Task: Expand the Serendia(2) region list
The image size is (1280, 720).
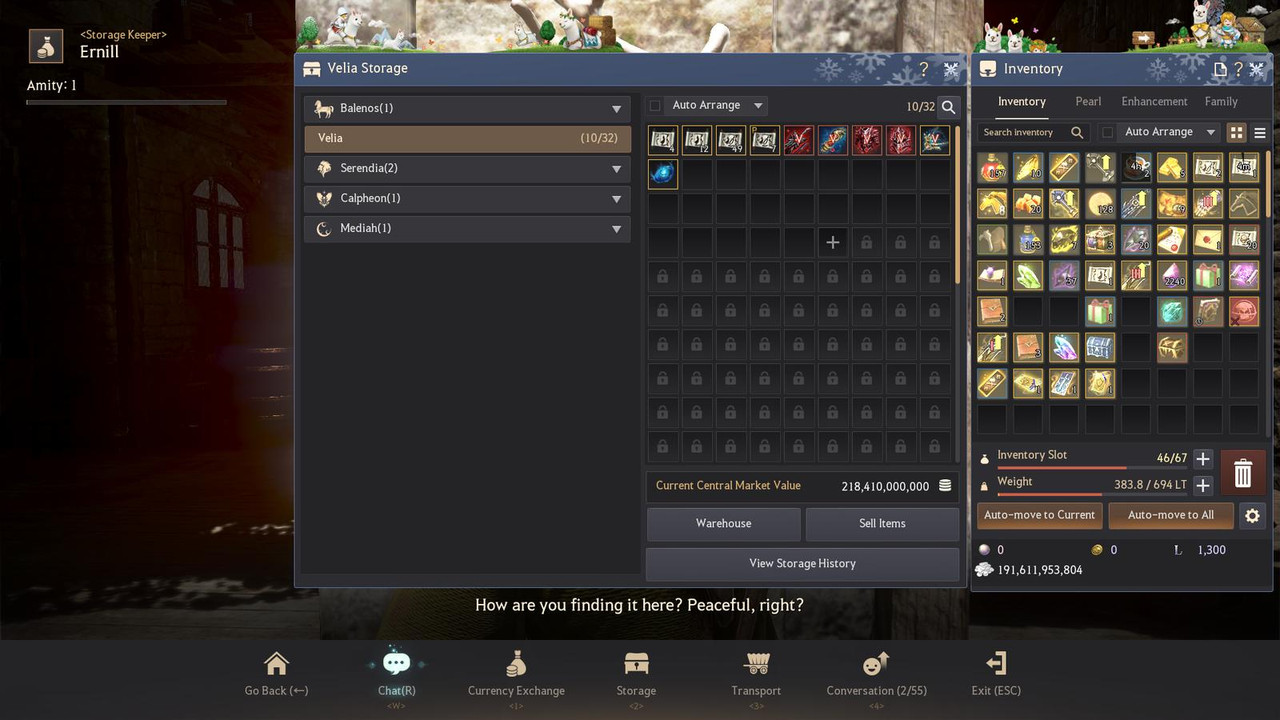Action: (467, 168)
